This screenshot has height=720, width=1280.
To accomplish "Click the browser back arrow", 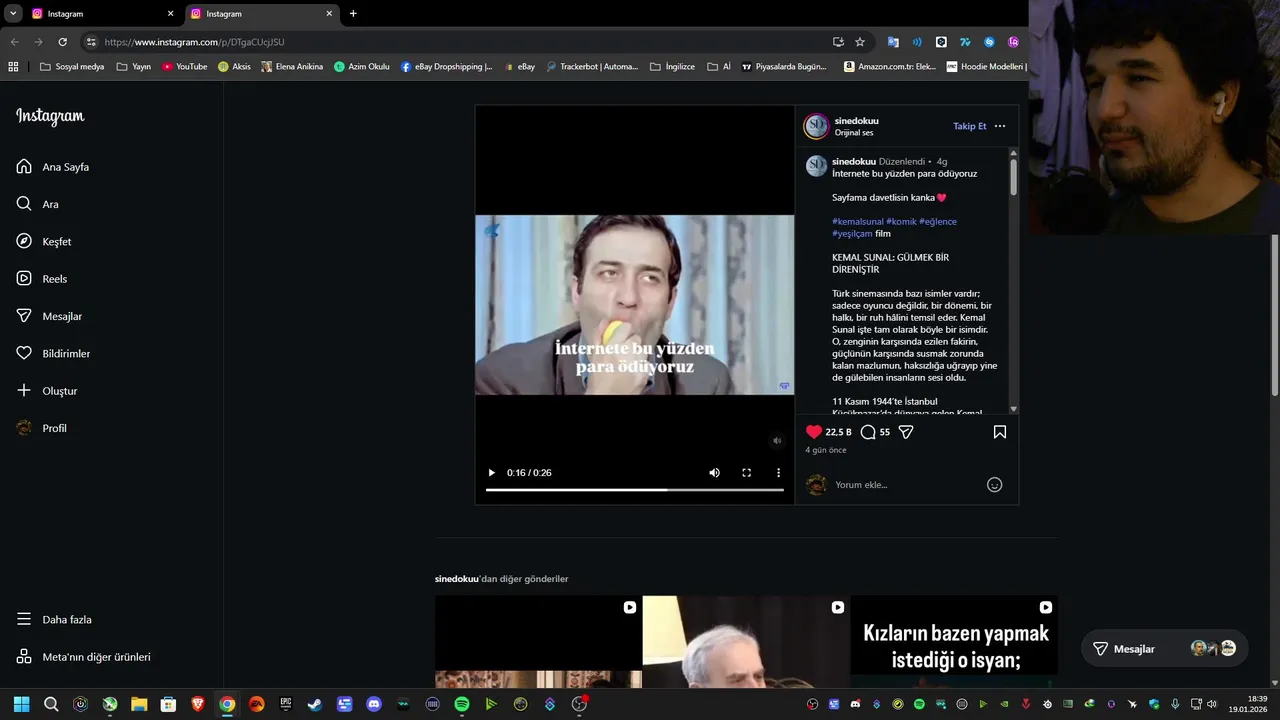I will [14, 42].
